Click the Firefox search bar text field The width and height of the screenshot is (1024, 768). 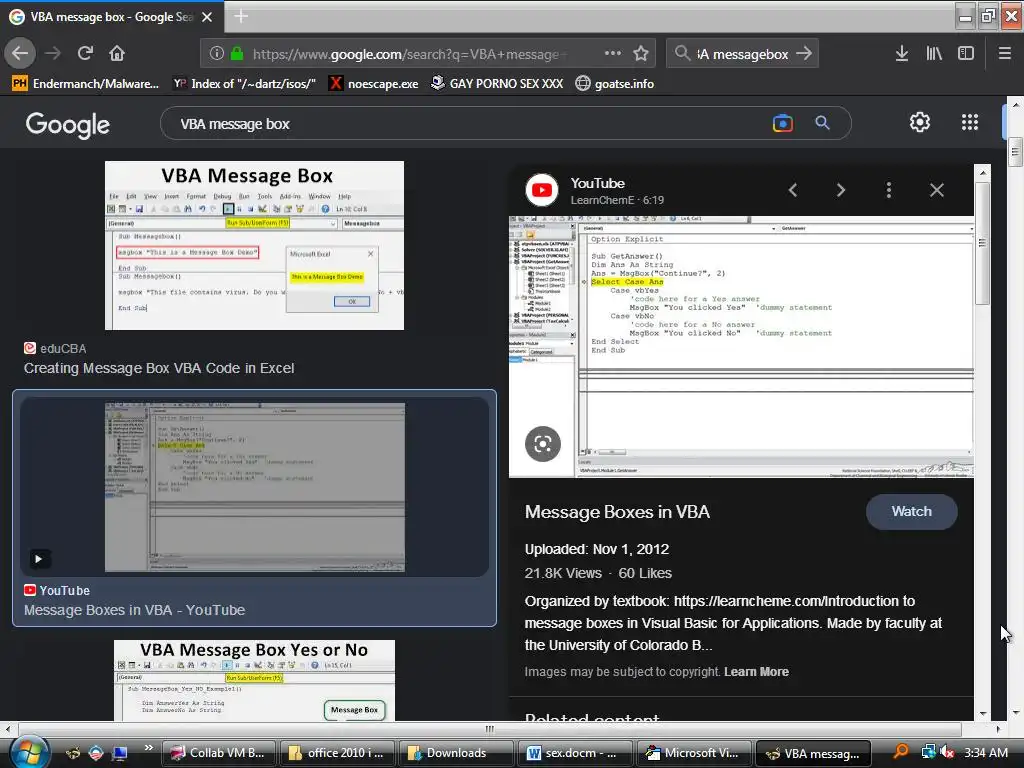click(742, 54)
